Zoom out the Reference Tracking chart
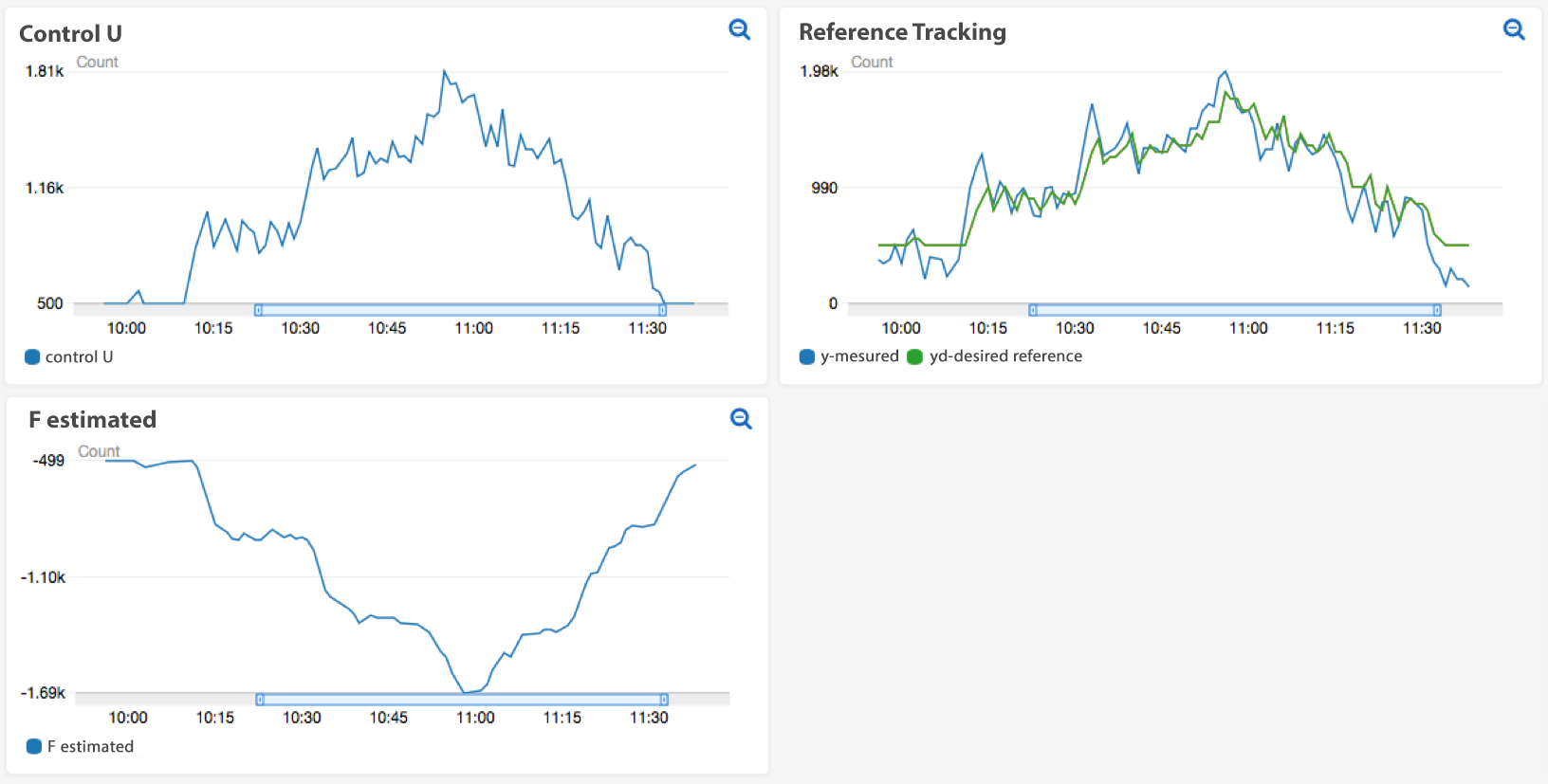This screenshot has height=784, width=1548. pyautogui.click(x=1514, y=29)
